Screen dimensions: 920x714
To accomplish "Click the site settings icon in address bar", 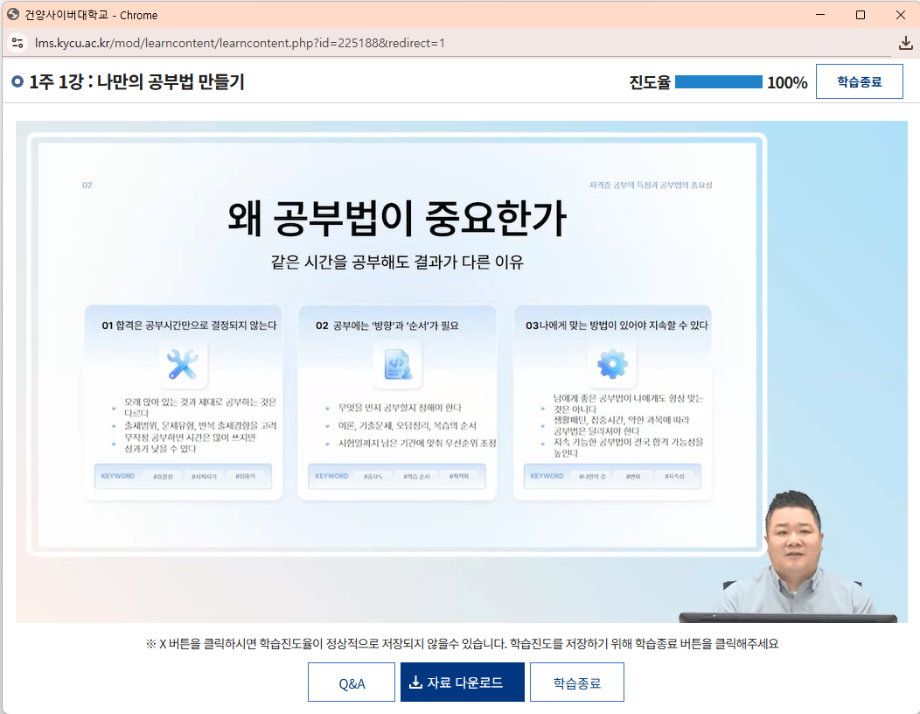I will click(x=18, y=43).
